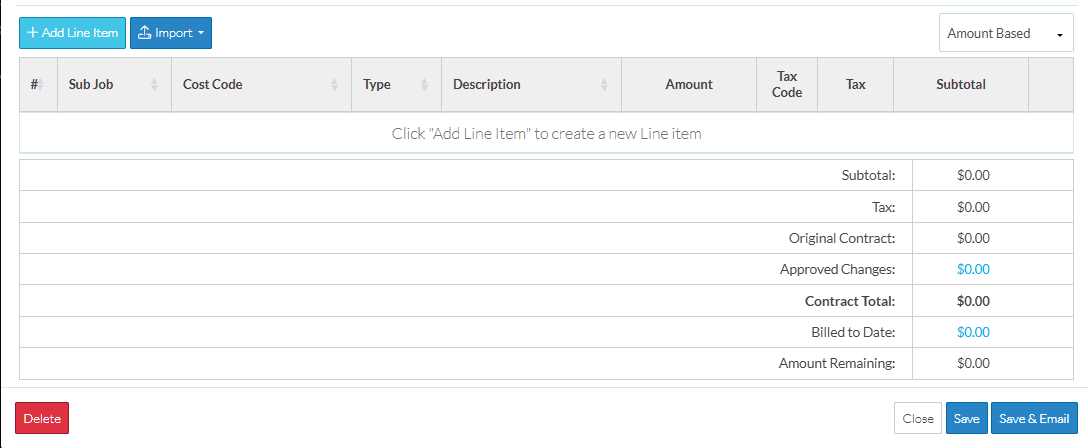Image resolution: width=1088 pixels, height=448 pixels.
Task: Select the Subtotal column header
Action: (960, 85)
